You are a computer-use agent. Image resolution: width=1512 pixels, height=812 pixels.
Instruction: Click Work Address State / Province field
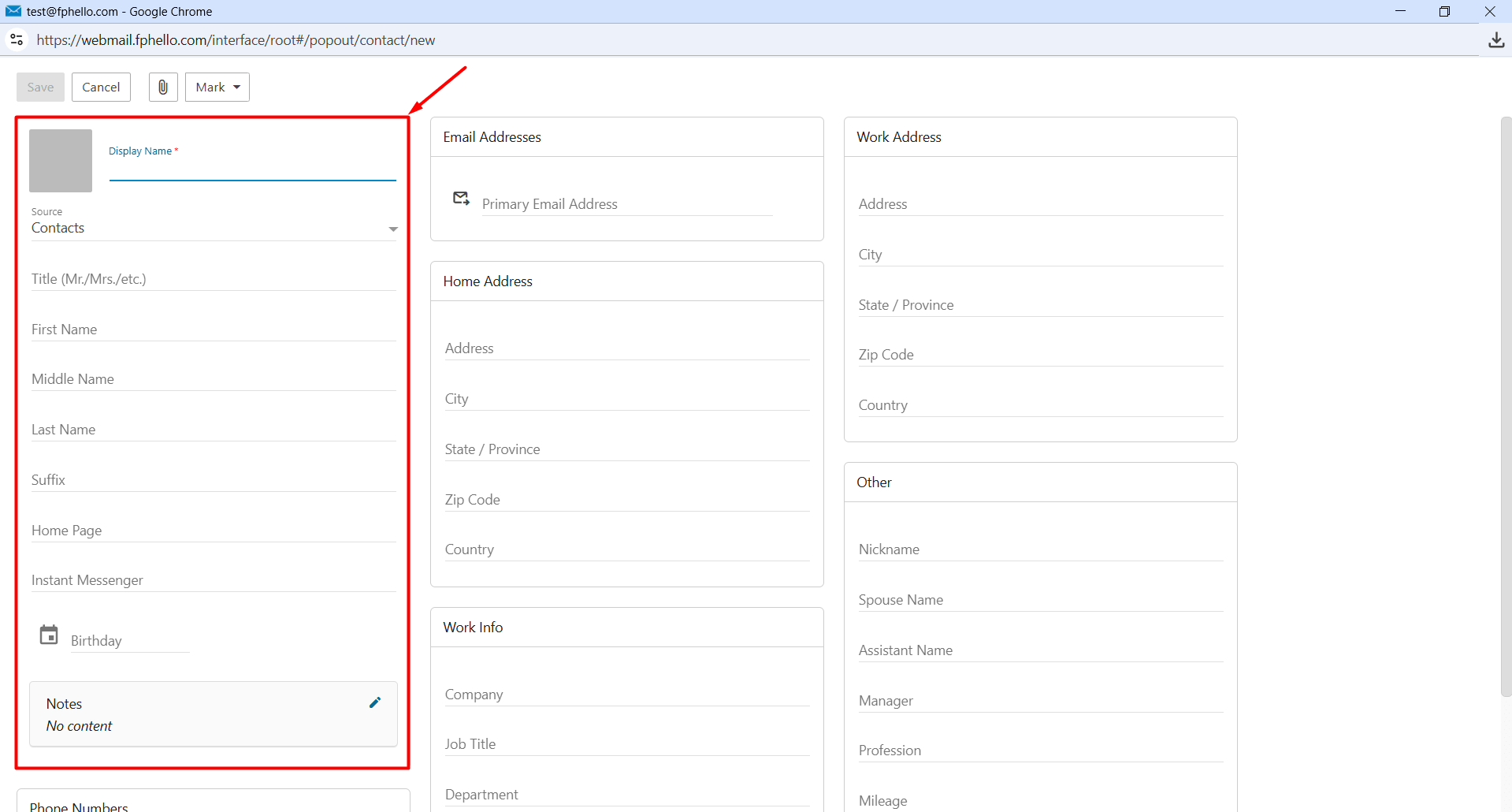click(1041, 305)
